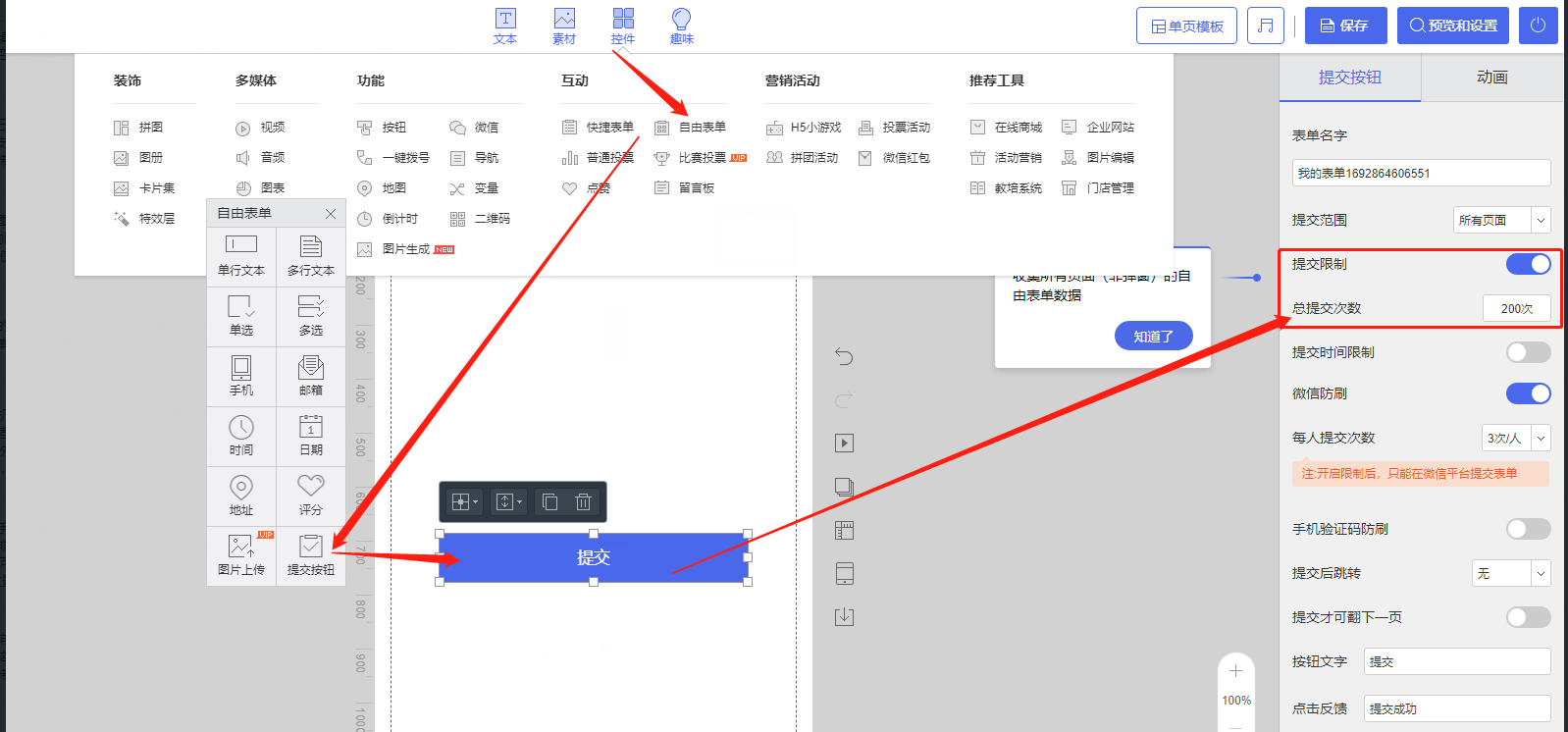Select 比赛投票 from the 互动 menu

[700, 158]
